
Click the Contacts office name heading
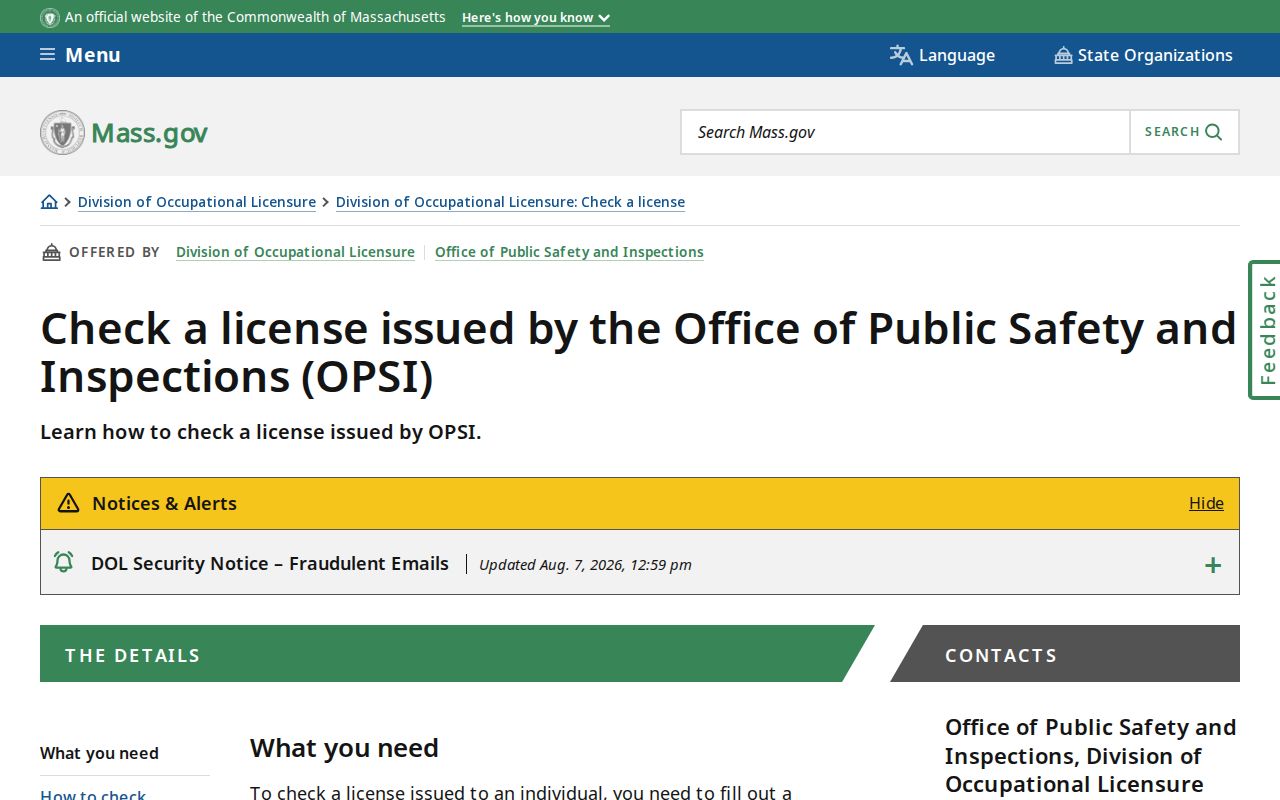tap(1091, 755)
